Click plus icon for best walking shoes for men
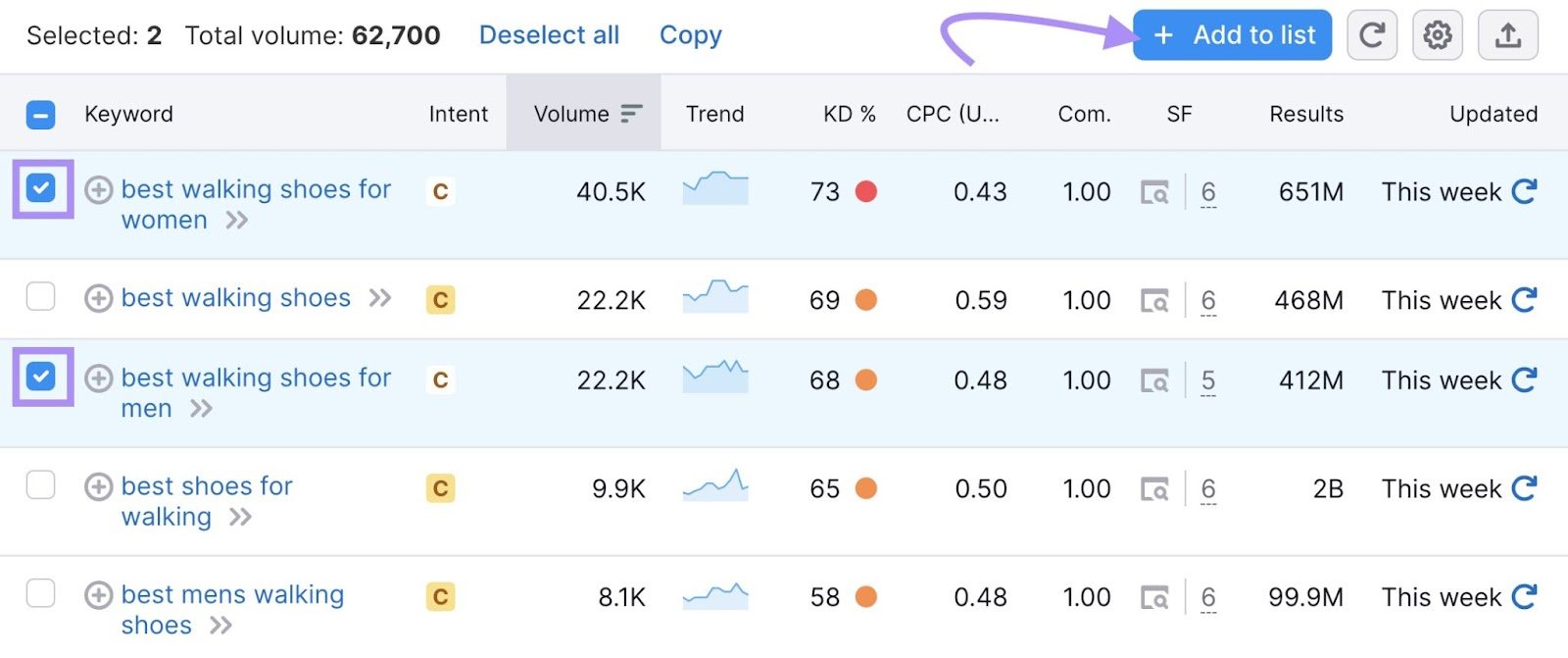Image resolution: width=1568 pixels, height=658 pixels. 98,379
